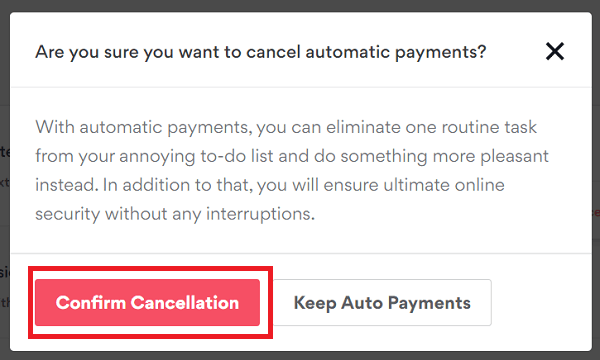Click the paragraph describing automatic payments benefits
This screenshot has width=600, height=360.
[x=292, y=170]
